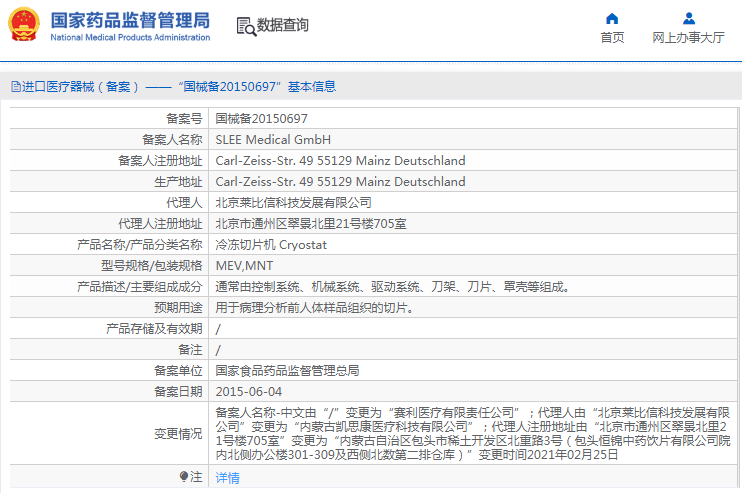The height and width of the screenshot is (493, 742).
Task: Click the 2015-06-04 filing date
Action: (x=249, y=391)
